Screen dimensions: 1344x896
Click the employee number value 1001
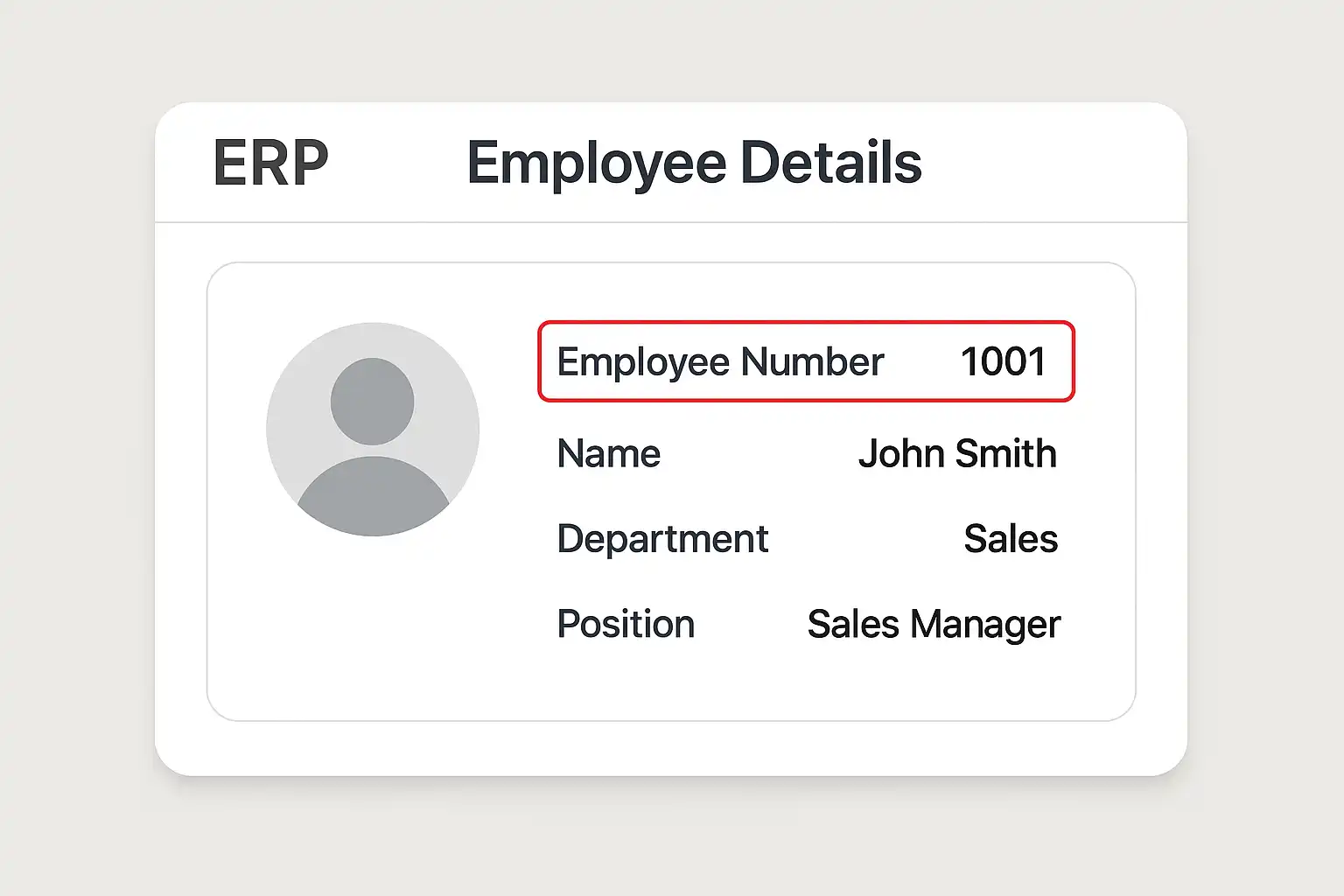[x=1003, y=362]
